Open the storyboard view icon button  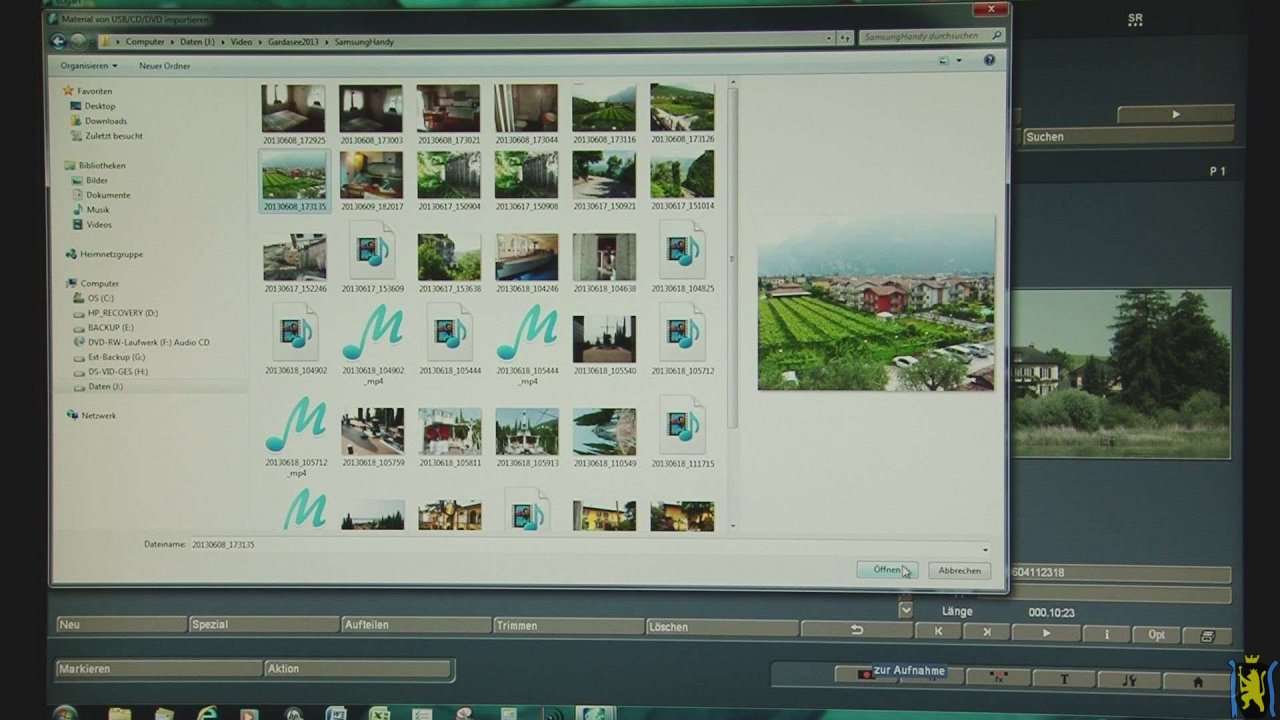pyautogui.click(x=1207, y=635)
